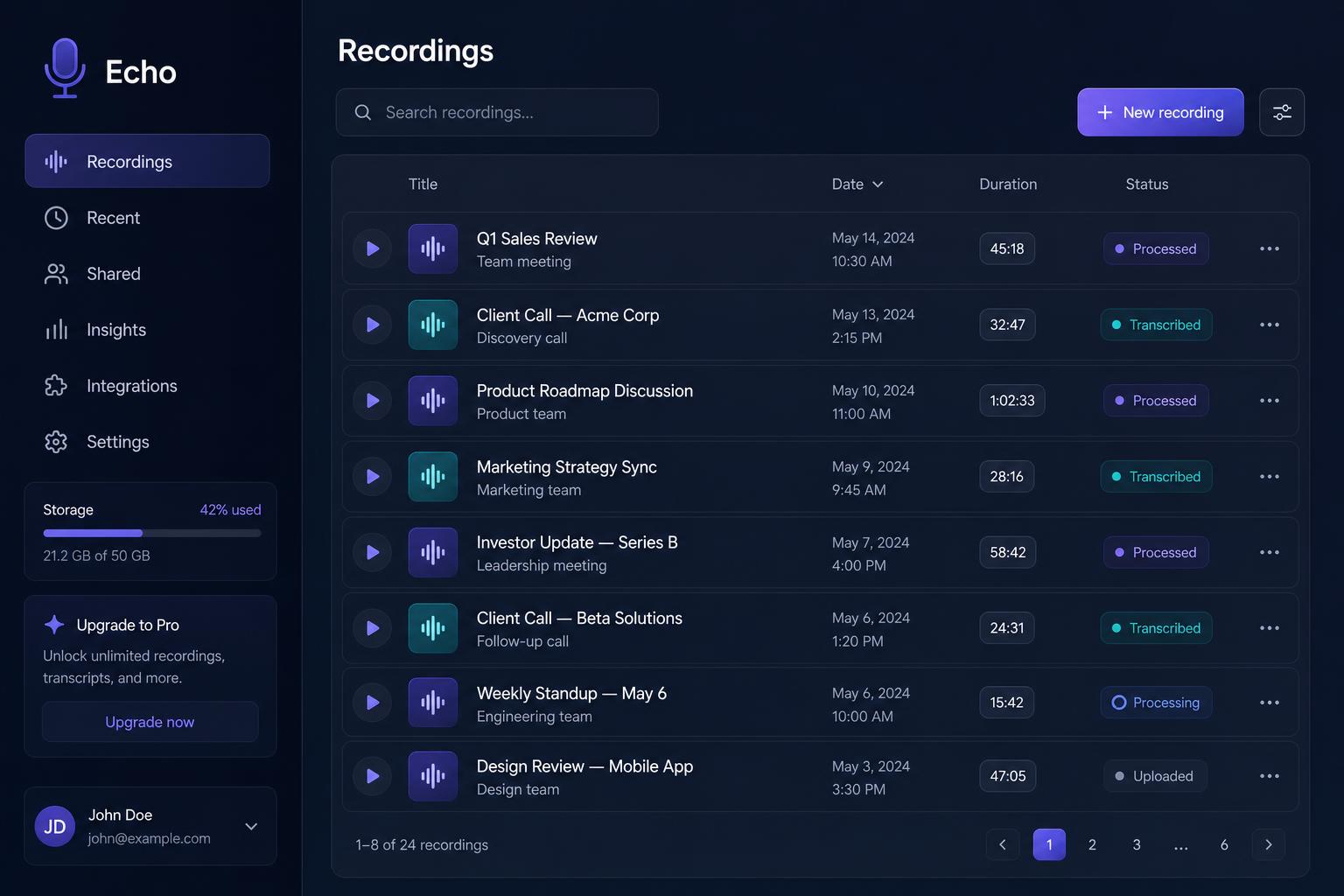Play the Marketing Strategy Sync recording
This screenshot has height=896, width=1344.
[372, 477]
